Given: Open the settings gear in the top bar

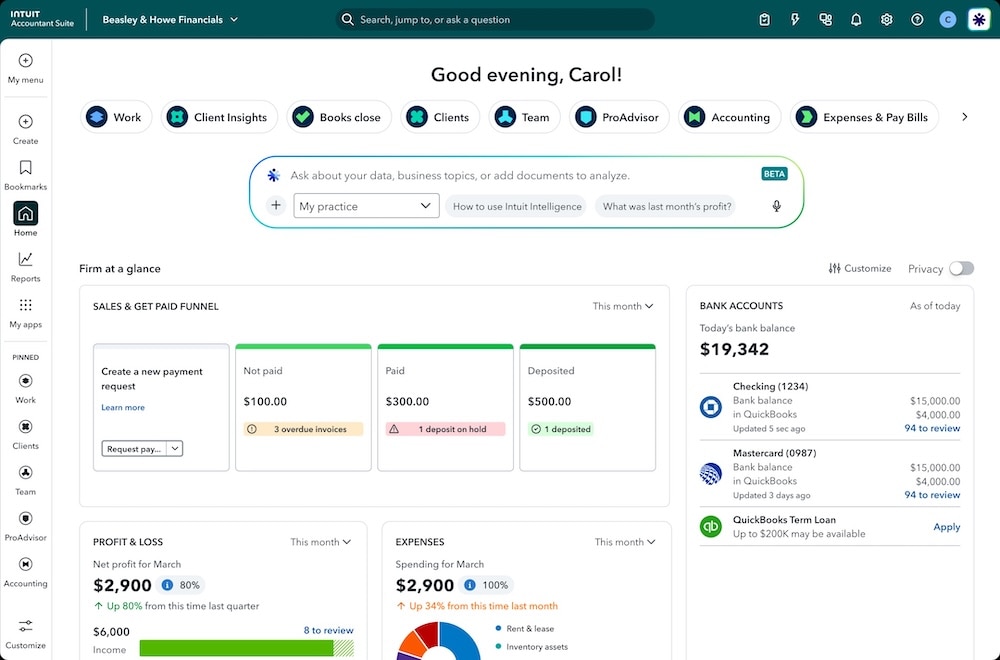Looking at the screenshot, I should [x=886, y=18].
